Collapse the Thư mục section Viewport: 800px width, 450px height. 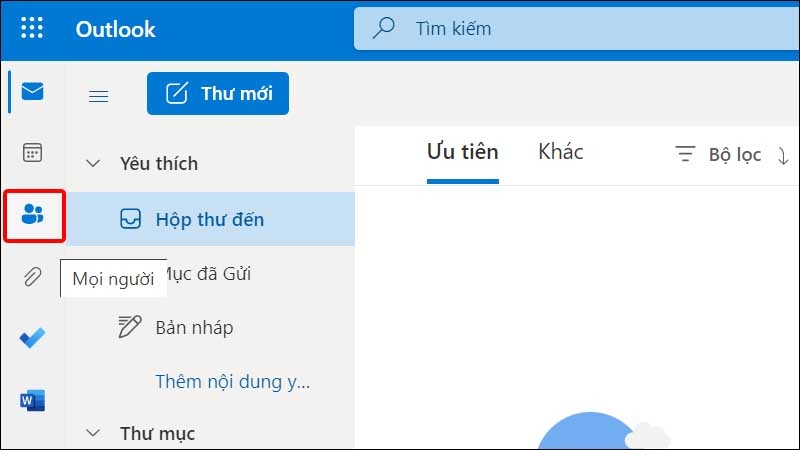pos(93,433)
